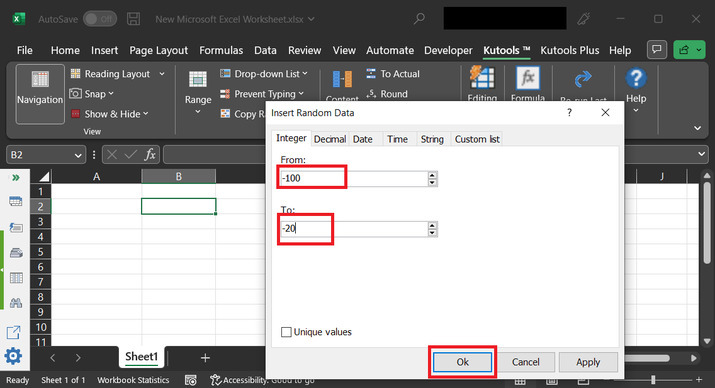Image resolution: width=715 pixels, height=388 pixels.
Task: Toggle the AutoSave switch
Action: pyautogui.click(x=100, y=19)
